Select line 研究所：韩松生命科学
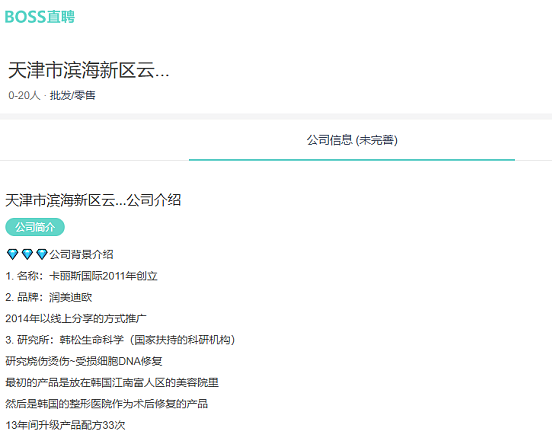This screenshot has width=554, height=442. pyautogui.click(x=120, y=340)
